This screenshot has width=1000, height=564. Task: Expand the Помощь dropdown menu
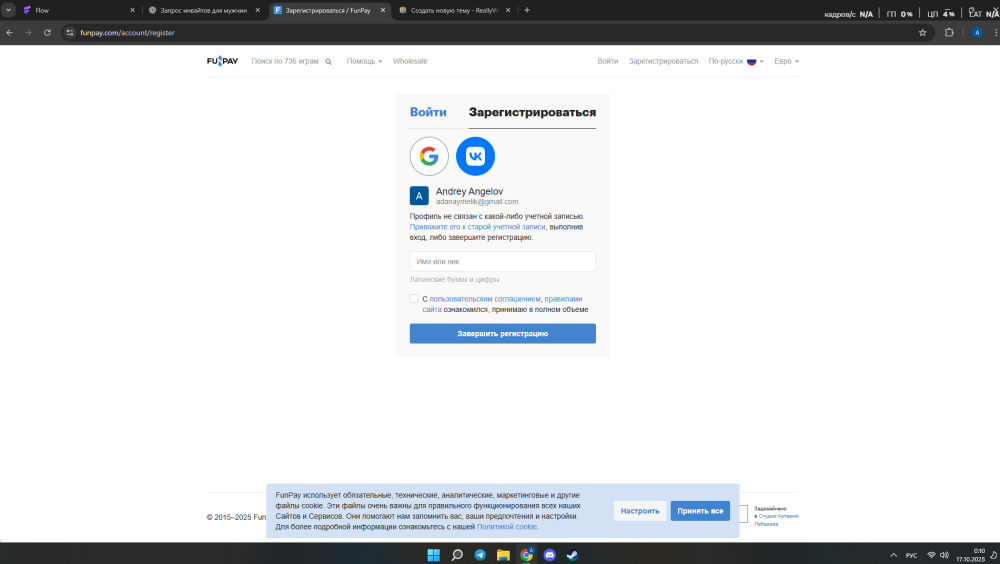click(x=364, y=61)
